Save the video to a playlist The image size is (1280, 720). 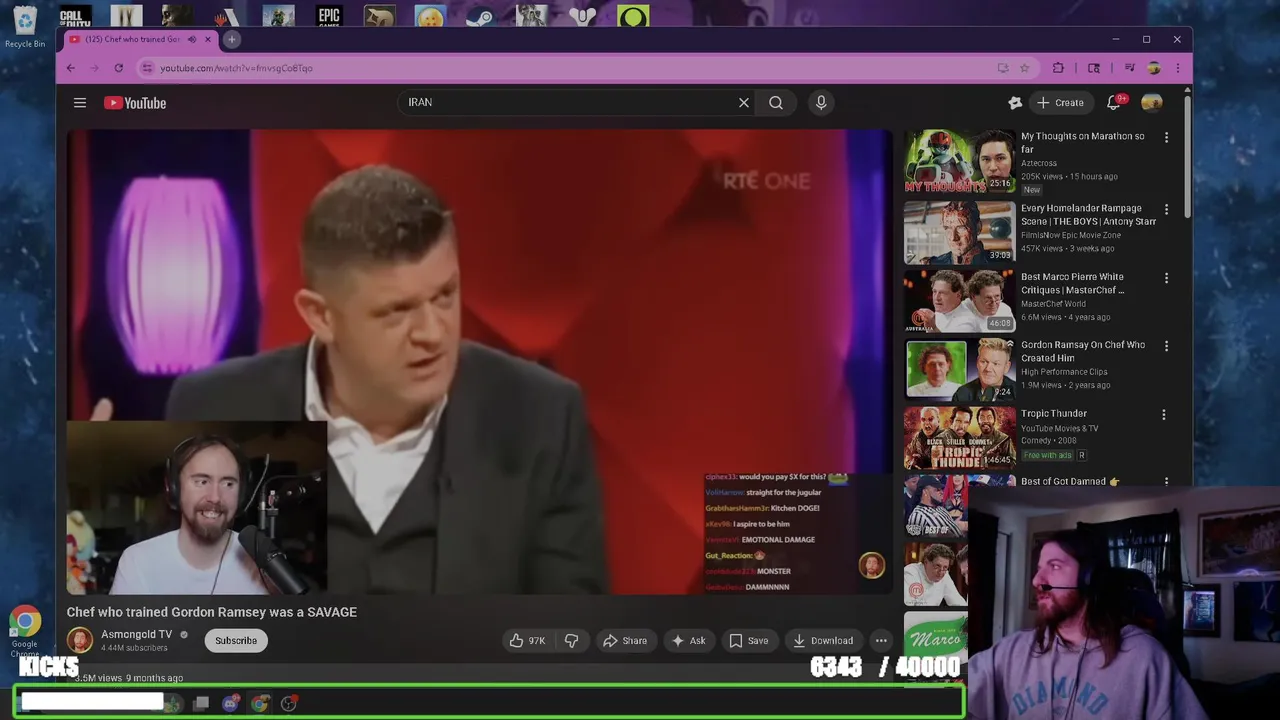748,640
